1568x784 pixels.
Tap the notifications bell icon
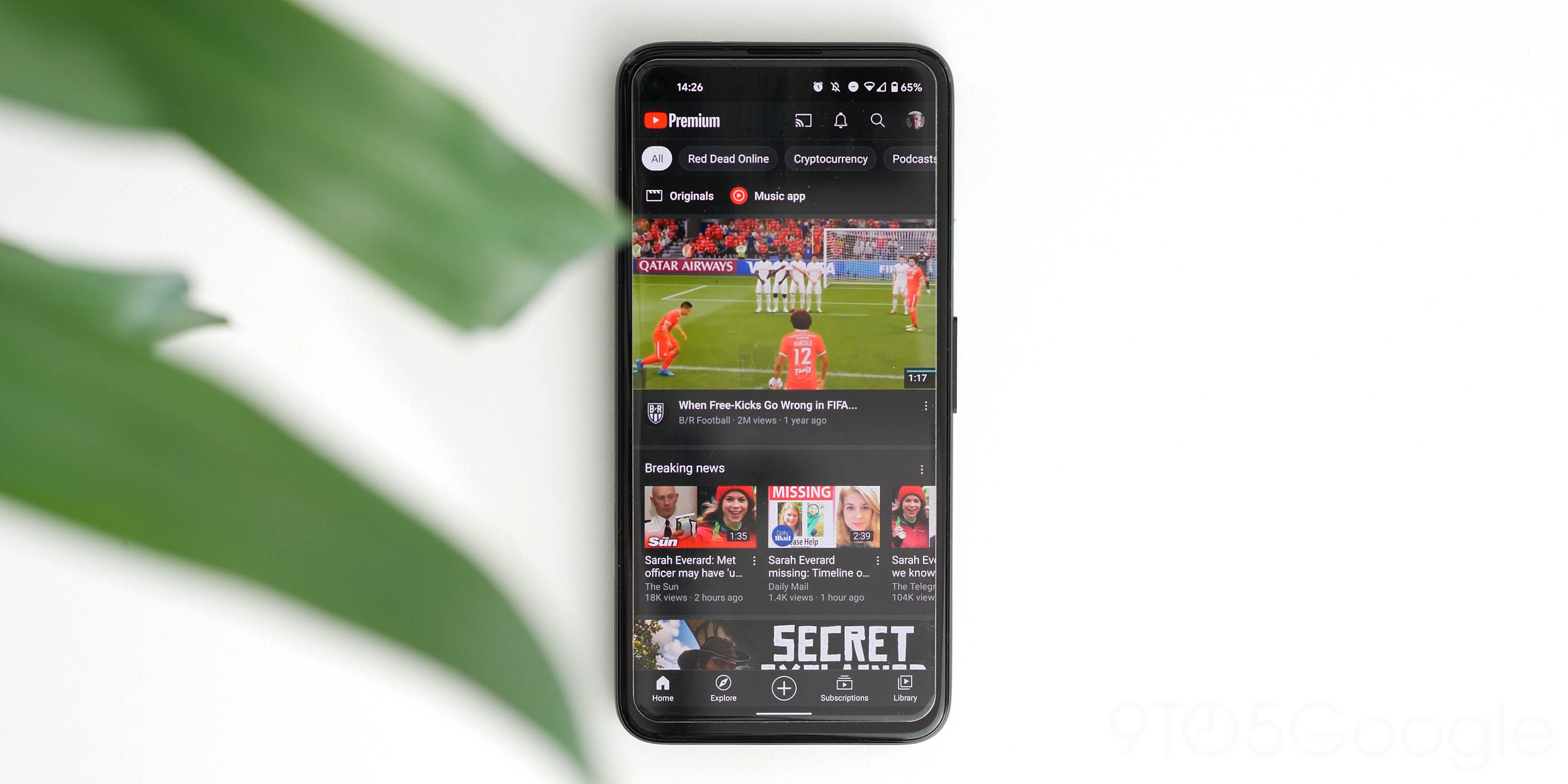[839, 119]
